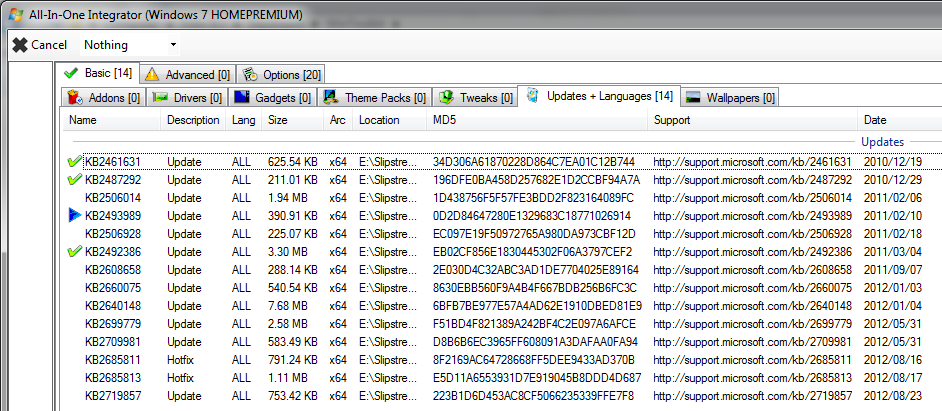Click the MD5 value 34D306A61870228D864C7EA01C12B744
This screenshot has width=942, height=411.
click(x=533, y=162)
